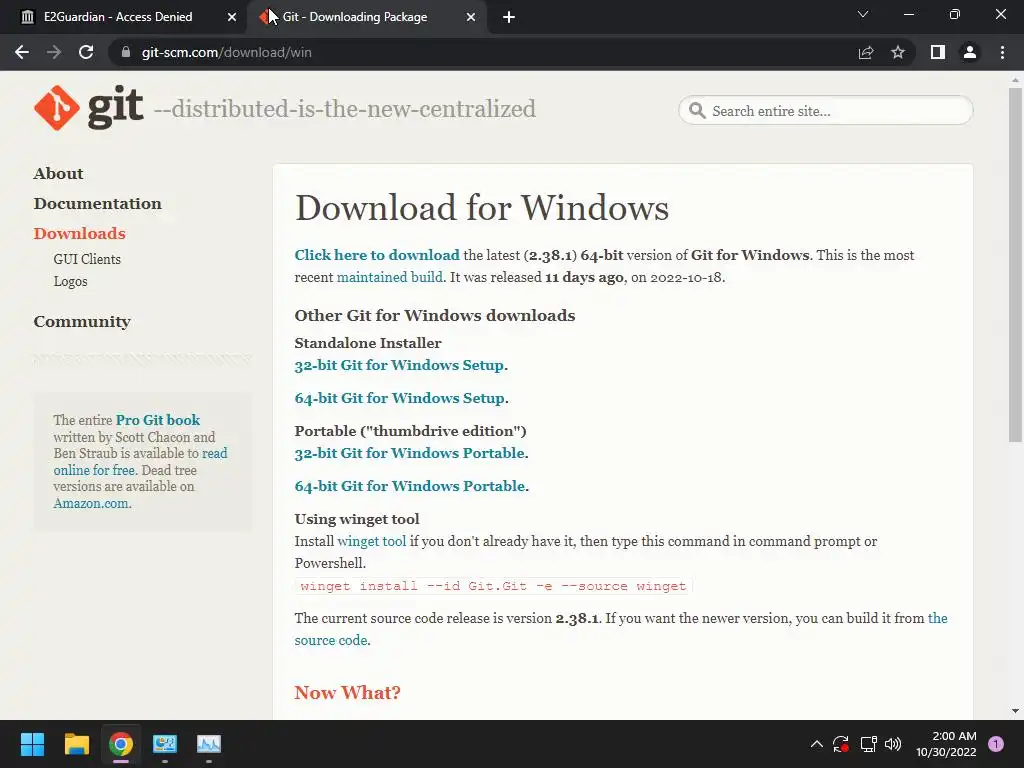1024x768 pixels.
Task: Click the 'Using winget tool' subheading
Action: coord(357,519)
